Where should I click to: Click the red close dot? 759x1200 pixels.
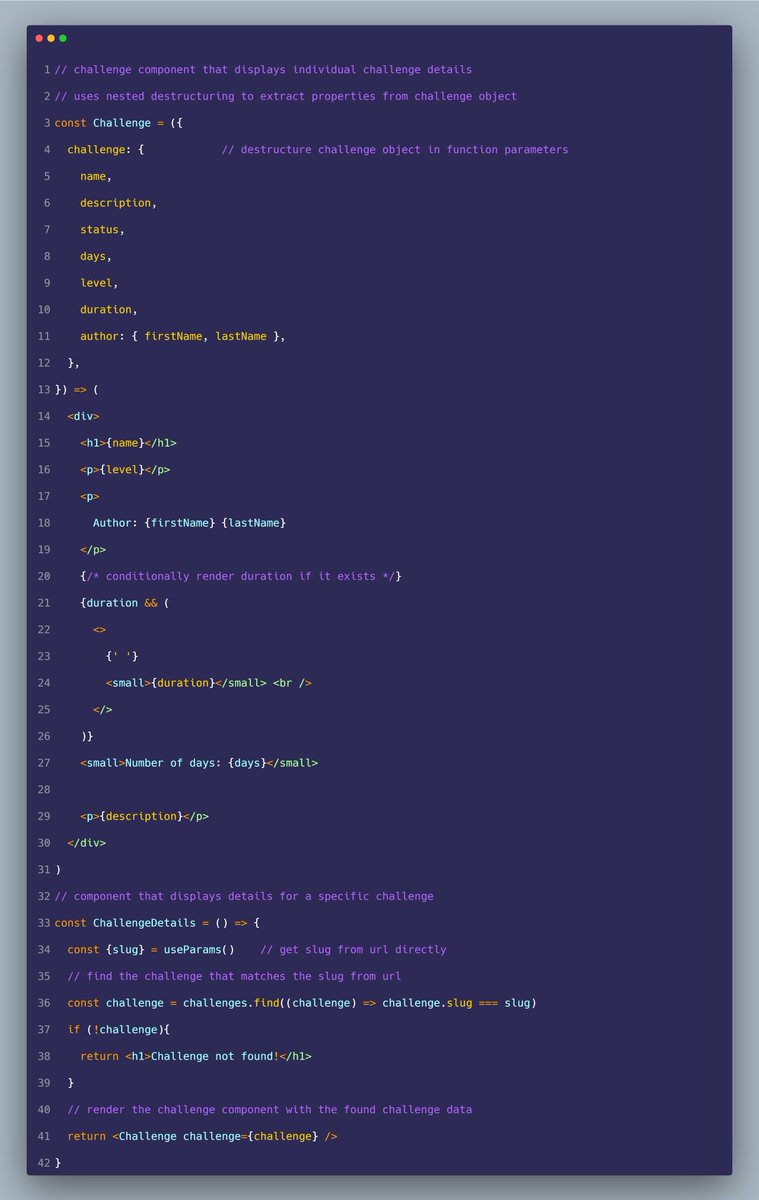[x=39, y=38]
